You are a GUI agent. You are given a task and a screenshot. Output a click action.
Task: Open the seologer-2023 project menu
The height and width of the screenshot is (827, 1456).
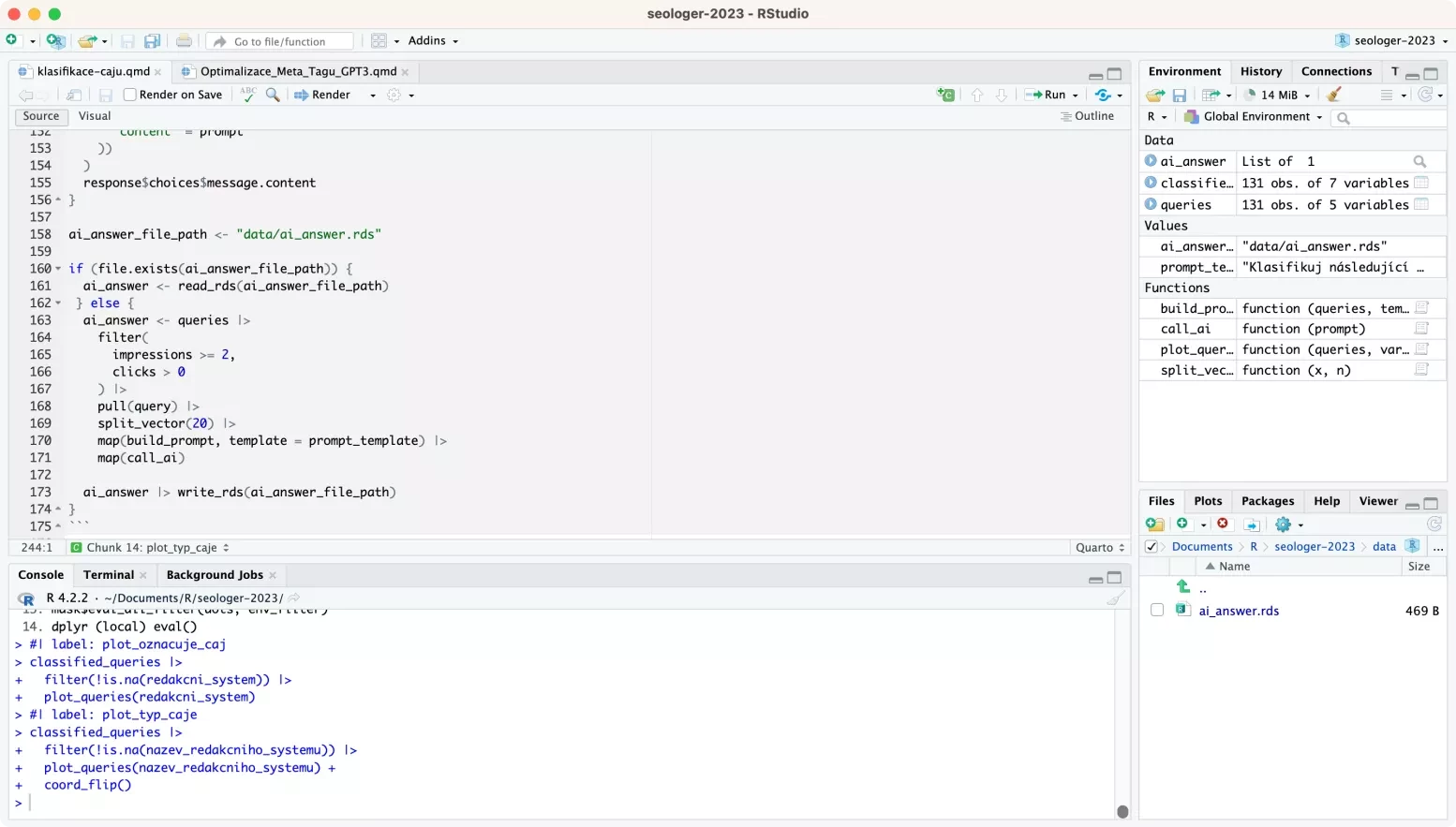(1391, 41)
